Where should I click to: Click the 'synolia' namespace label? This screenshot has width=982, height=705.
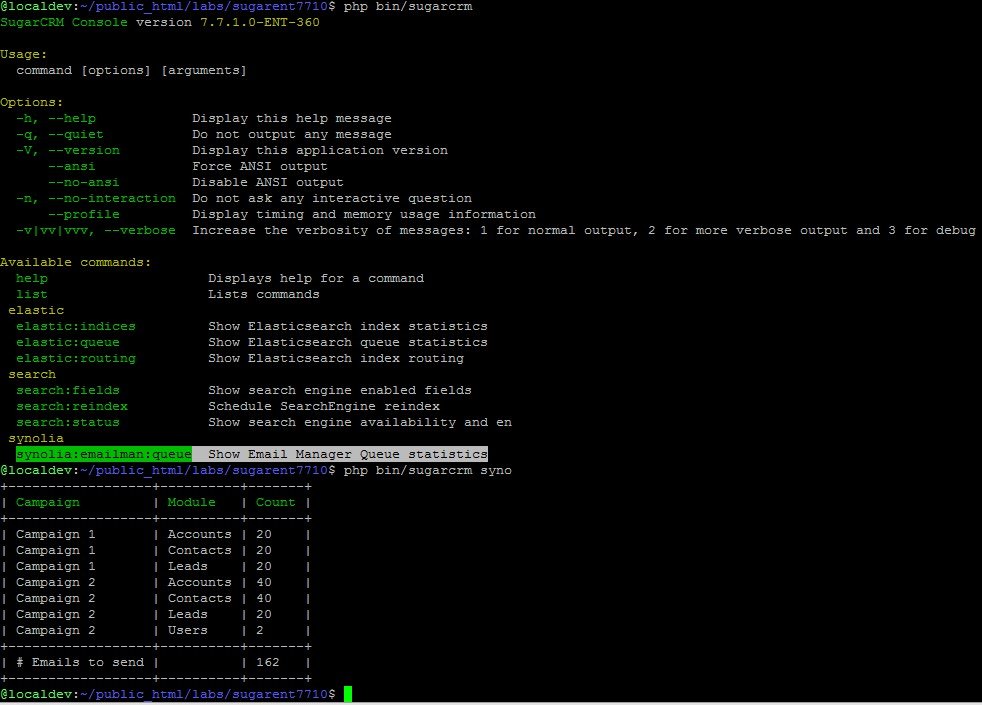pyautogui.click(x=36, y=438)
